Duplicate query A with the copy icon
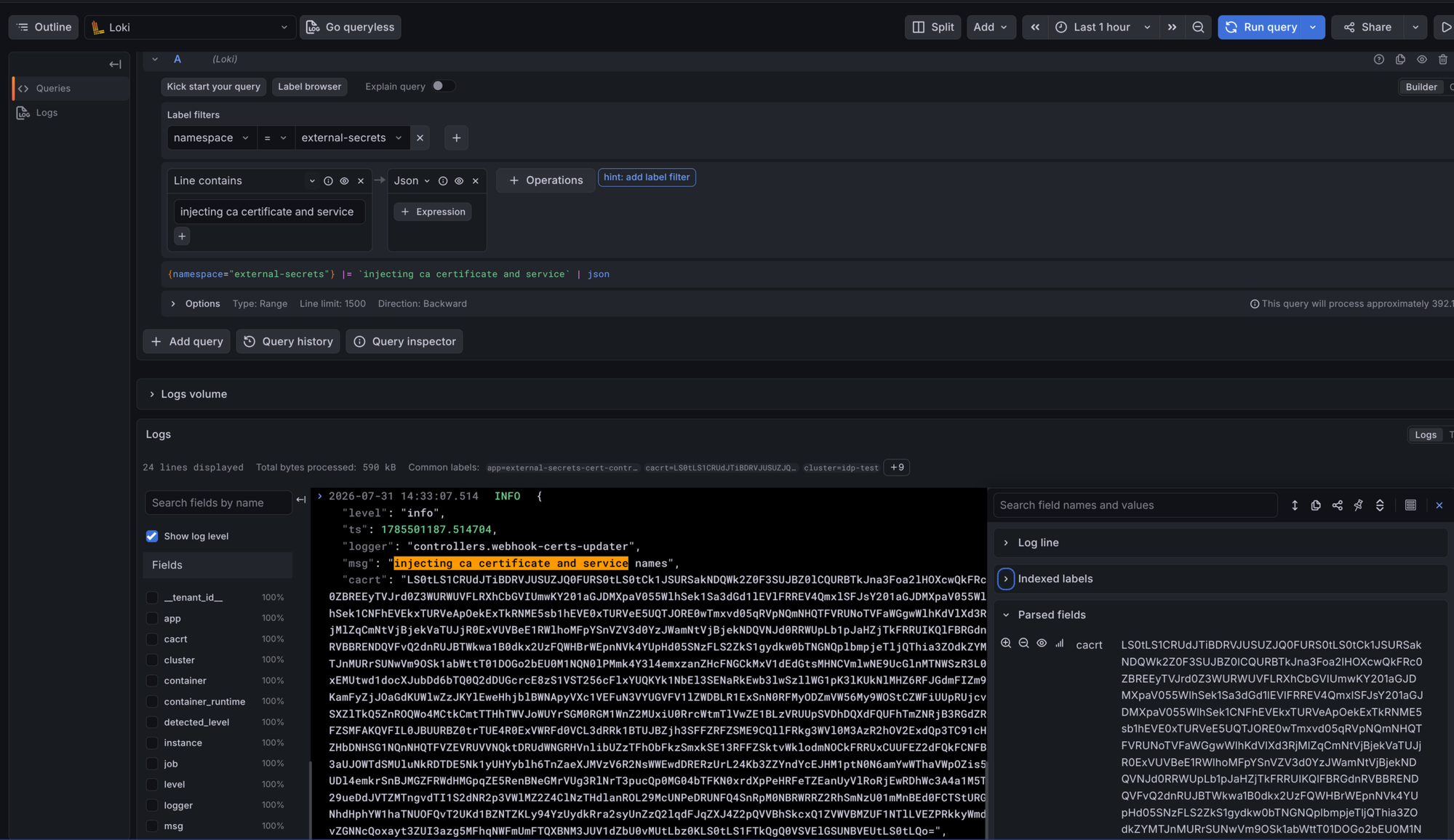This screenshot has width=1454, height=840. (1400, 60)
